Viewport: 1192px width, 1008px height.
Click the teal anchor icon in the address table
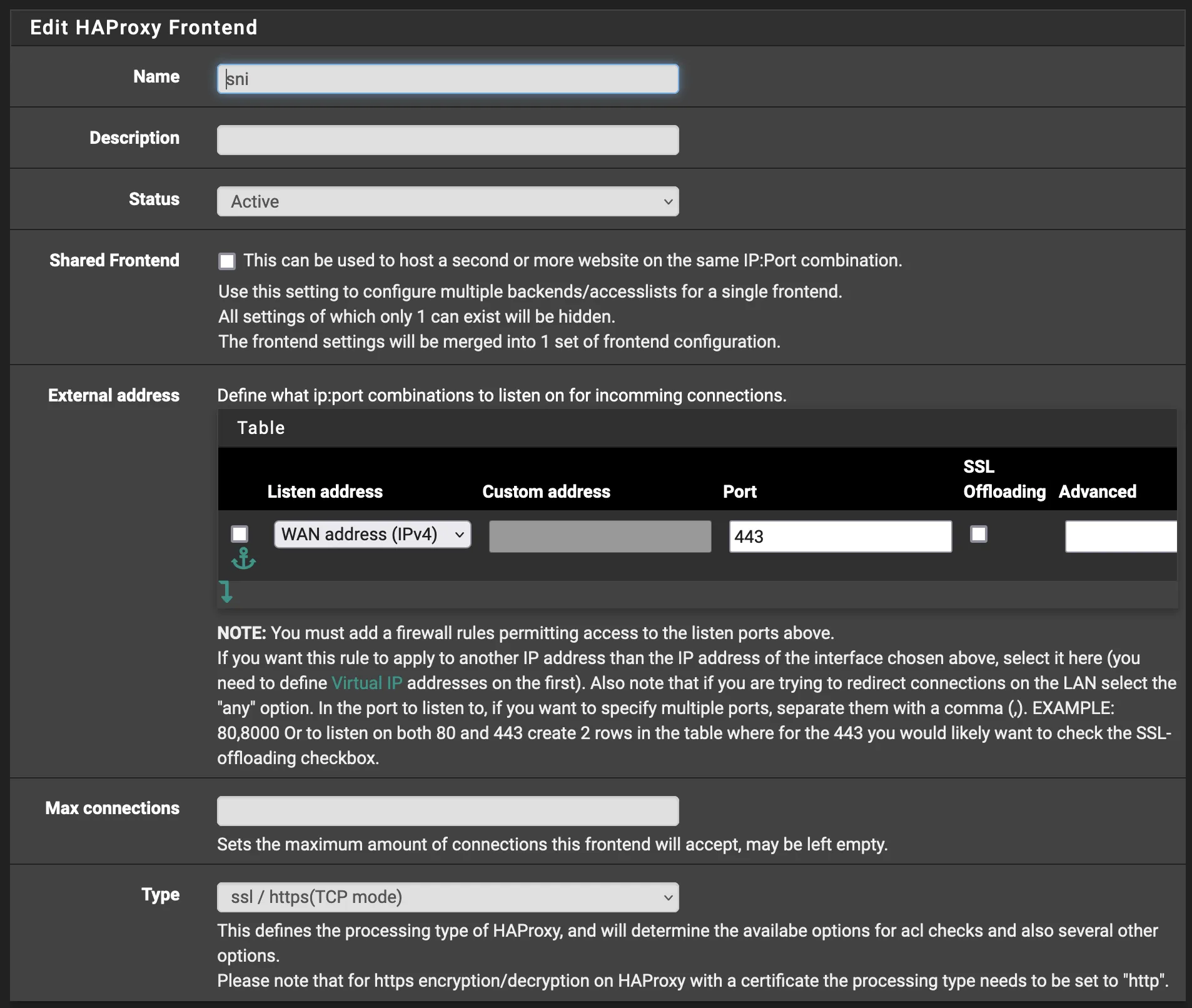click(243, 558)
